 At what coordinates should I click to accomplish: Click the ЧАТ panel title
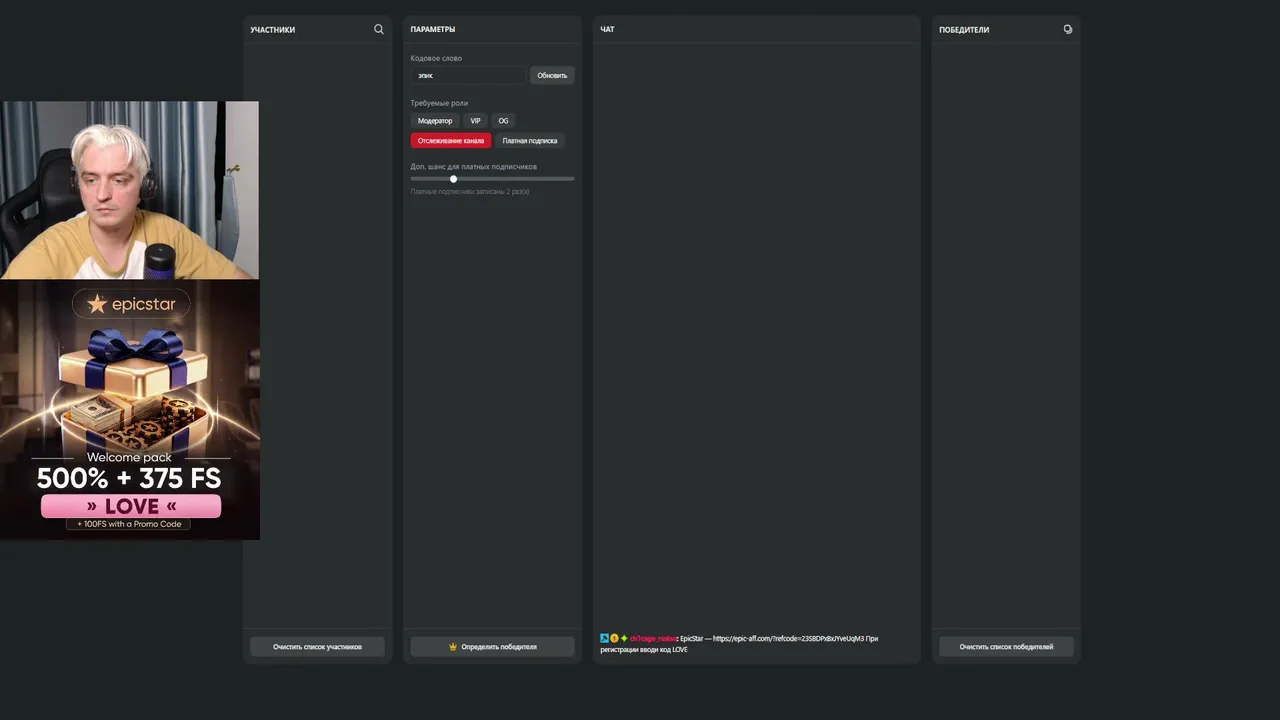click(607, 30)
